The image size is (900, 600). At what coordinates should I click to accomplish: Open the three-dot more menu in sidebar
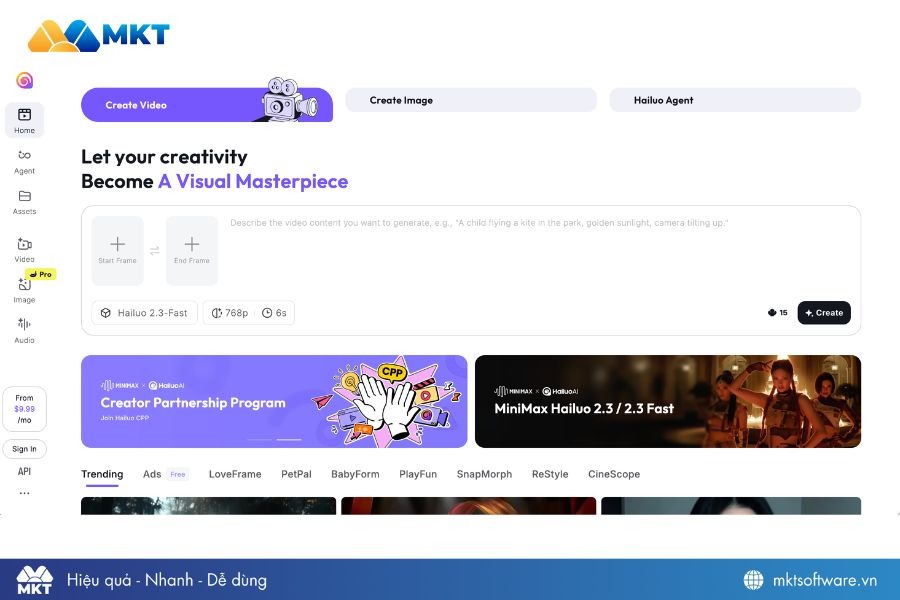[24, 493]
